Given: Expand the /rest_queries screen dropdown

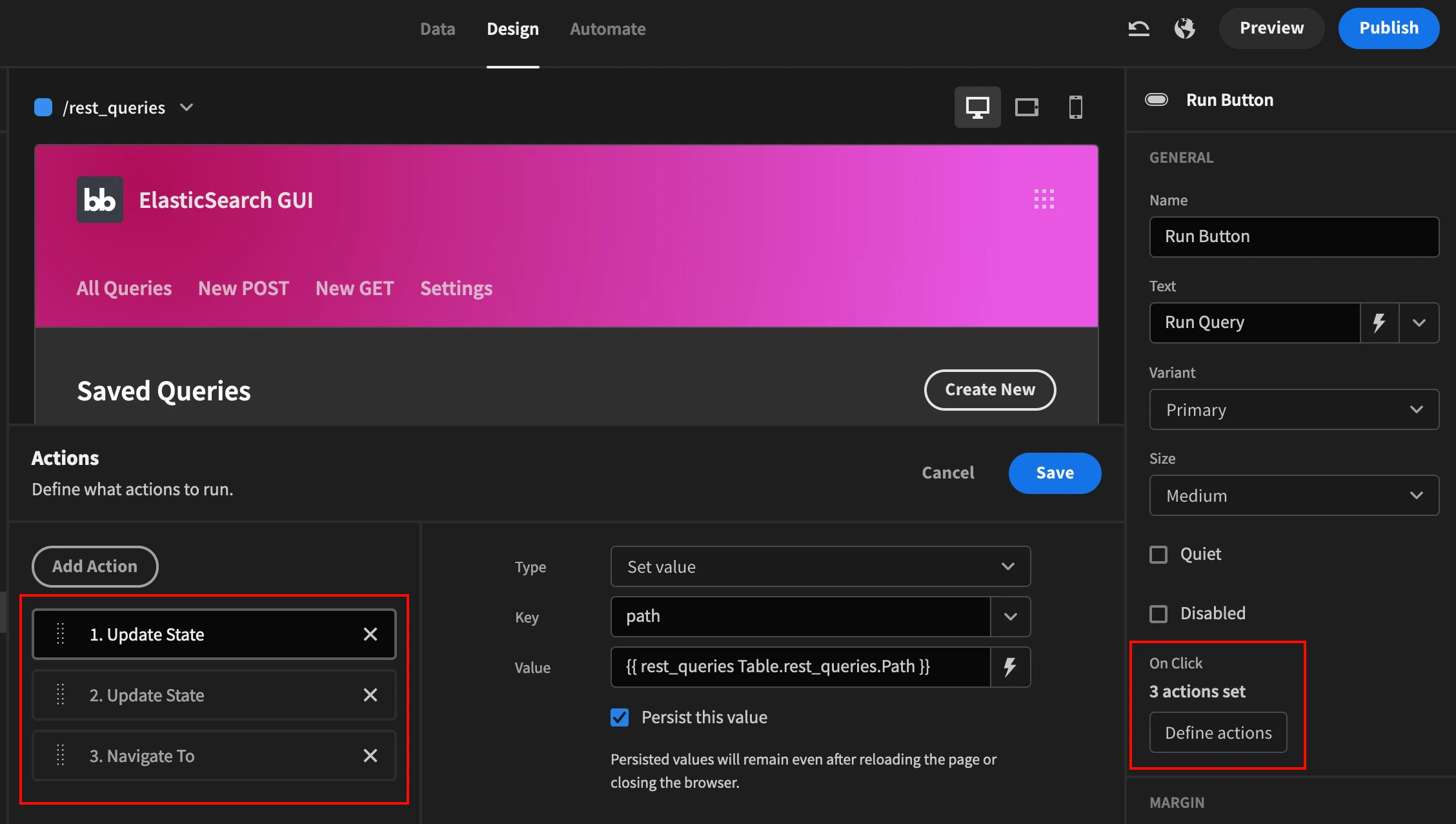Looking at the screenshot, I should tap(187, 107).
